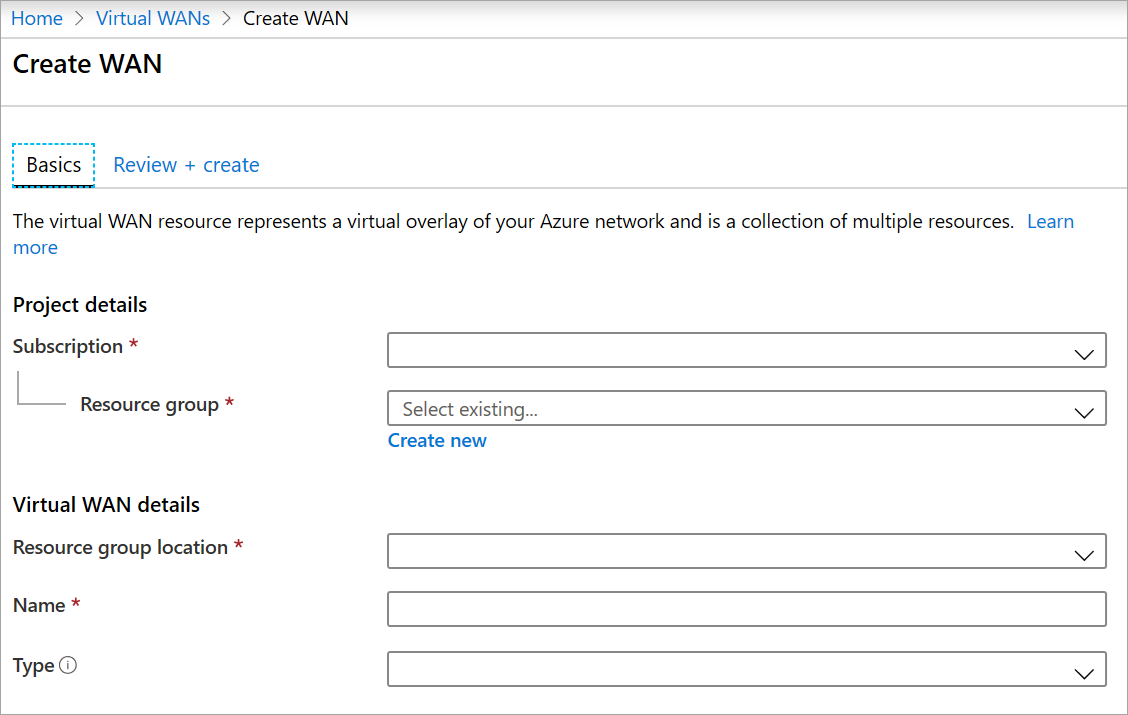Click Create new under Resource group
The width and height of the screenshot is (1128, 715).
tap(437, 441)
